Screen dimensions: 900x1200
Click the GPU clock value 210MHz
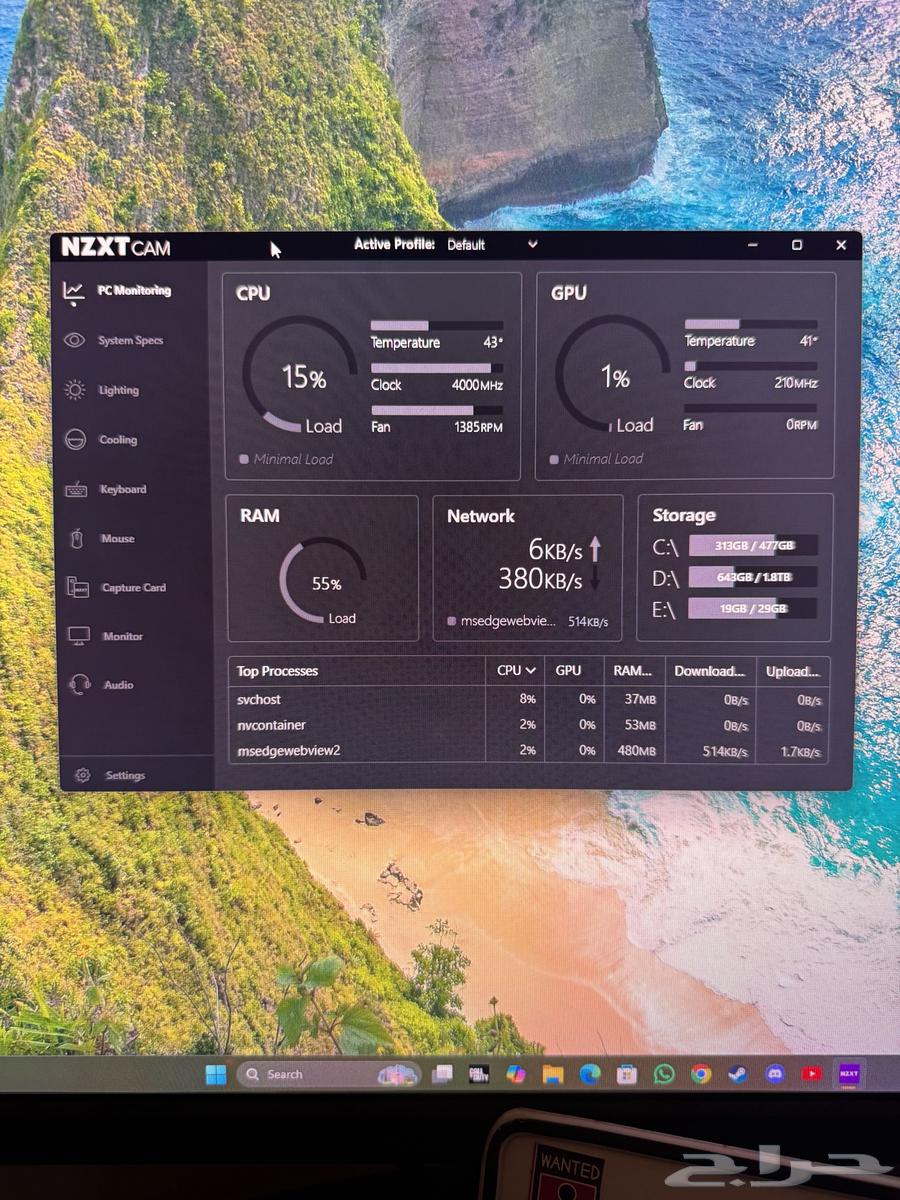tap(796, 383)
